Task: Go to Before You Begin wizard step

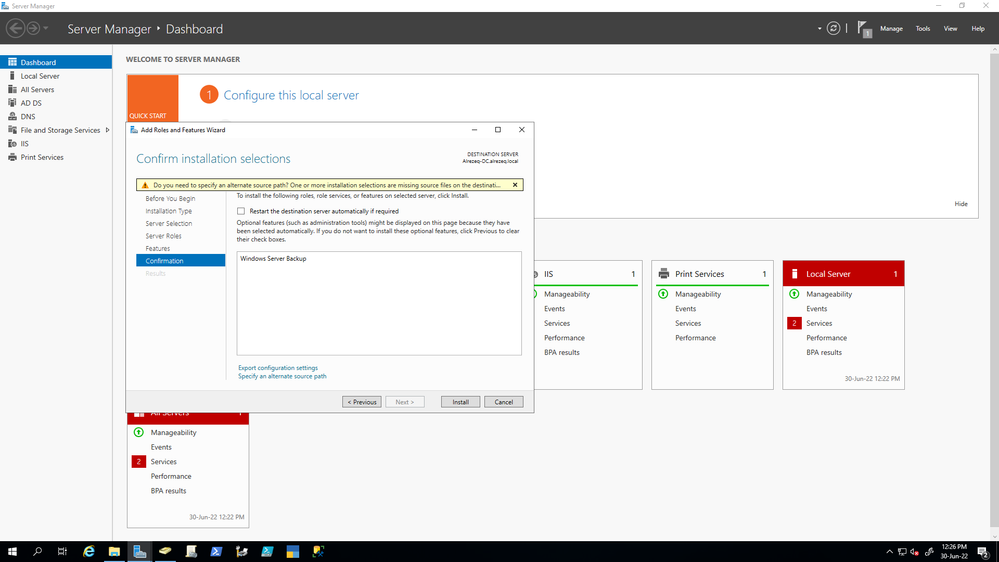Action: tap(170, 199)
